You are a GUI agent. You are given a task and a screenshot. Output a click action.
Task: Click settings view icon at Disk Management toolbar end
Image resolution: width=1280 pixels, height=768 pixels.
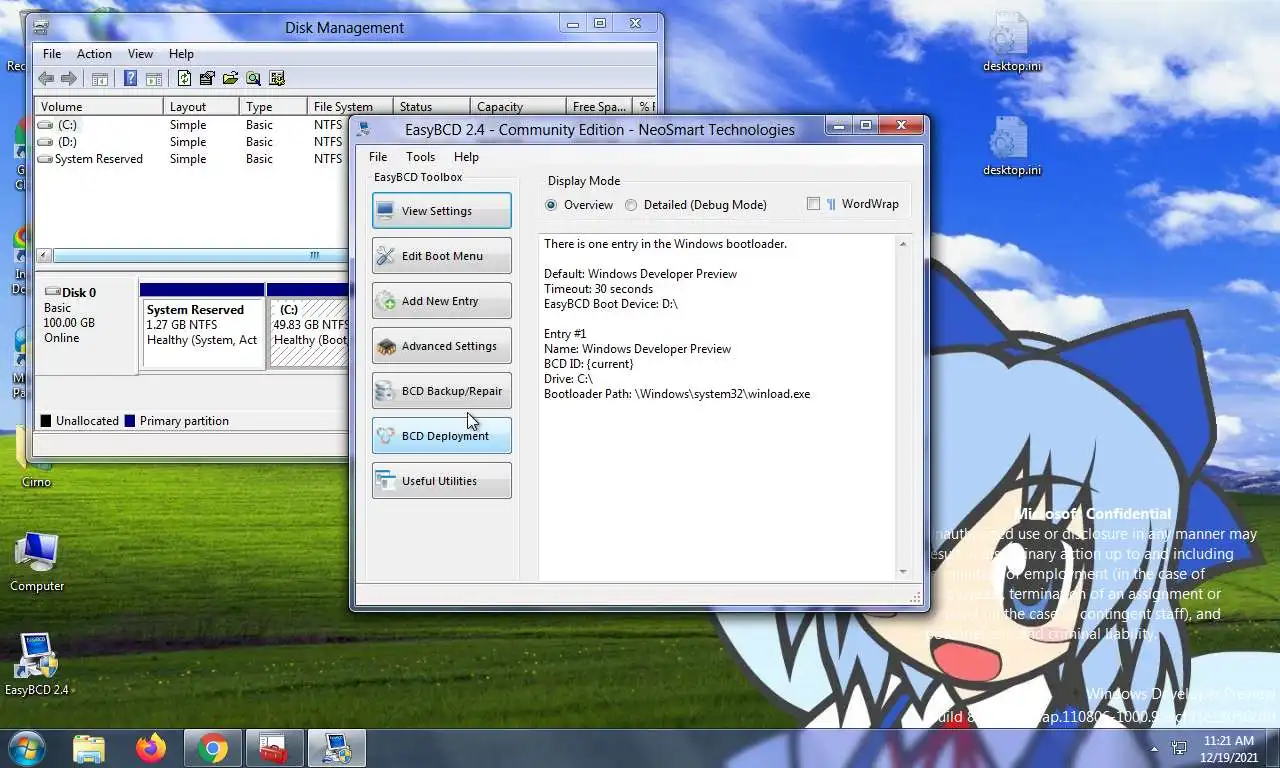pos(277,79)
